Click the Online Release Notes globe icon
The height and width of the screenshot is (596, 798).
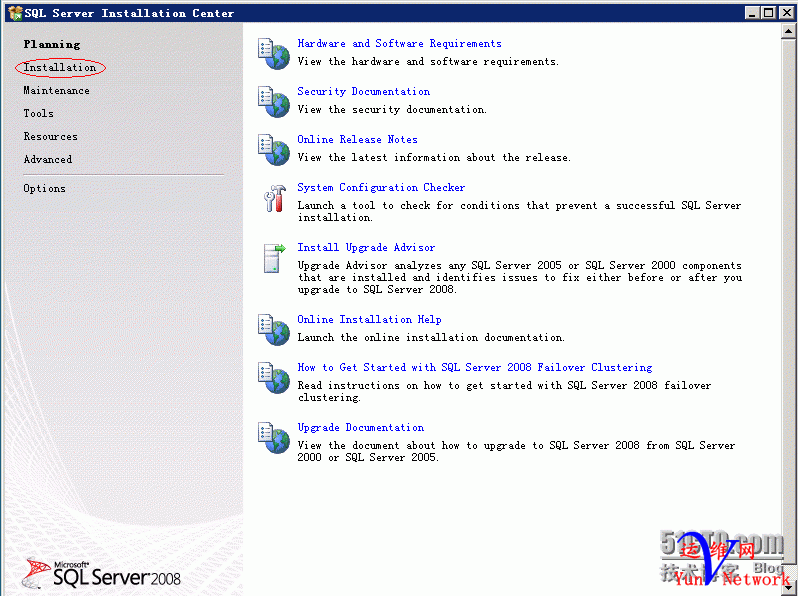click(274, 149)
